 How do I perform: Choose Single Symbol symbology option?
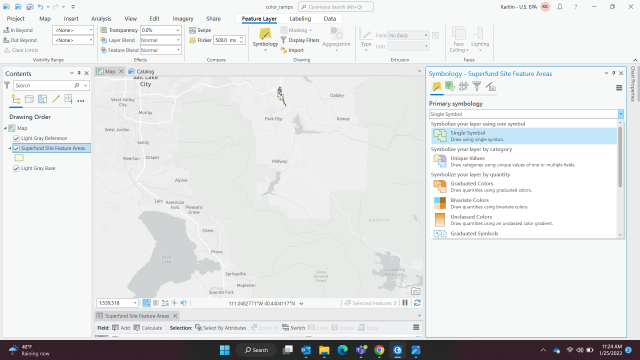524,136
